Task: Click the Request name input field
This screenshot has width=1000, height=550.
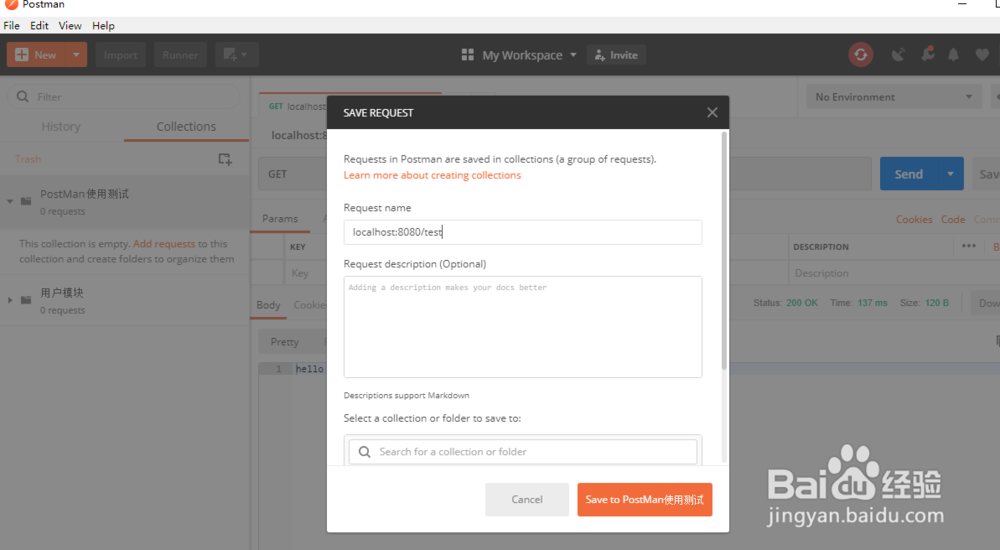Action: [522, 232]
